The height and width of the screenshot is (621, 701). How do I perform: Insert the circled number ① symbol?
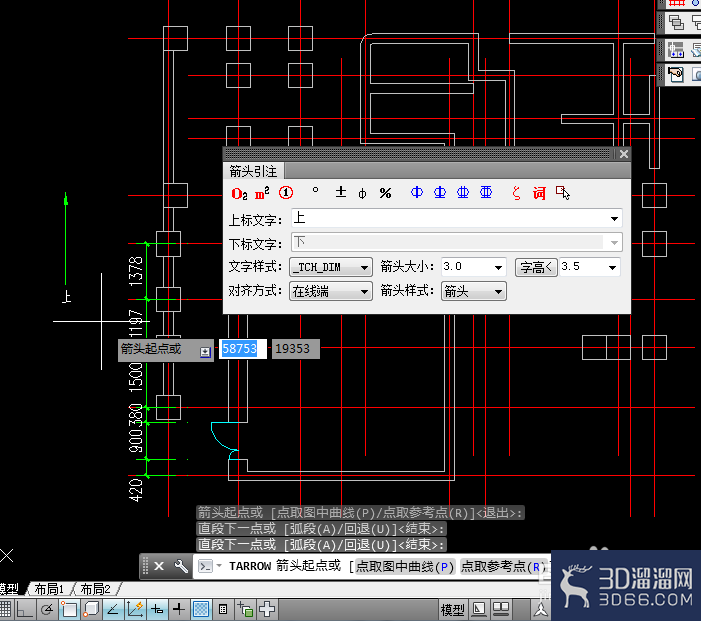[286, 193]
